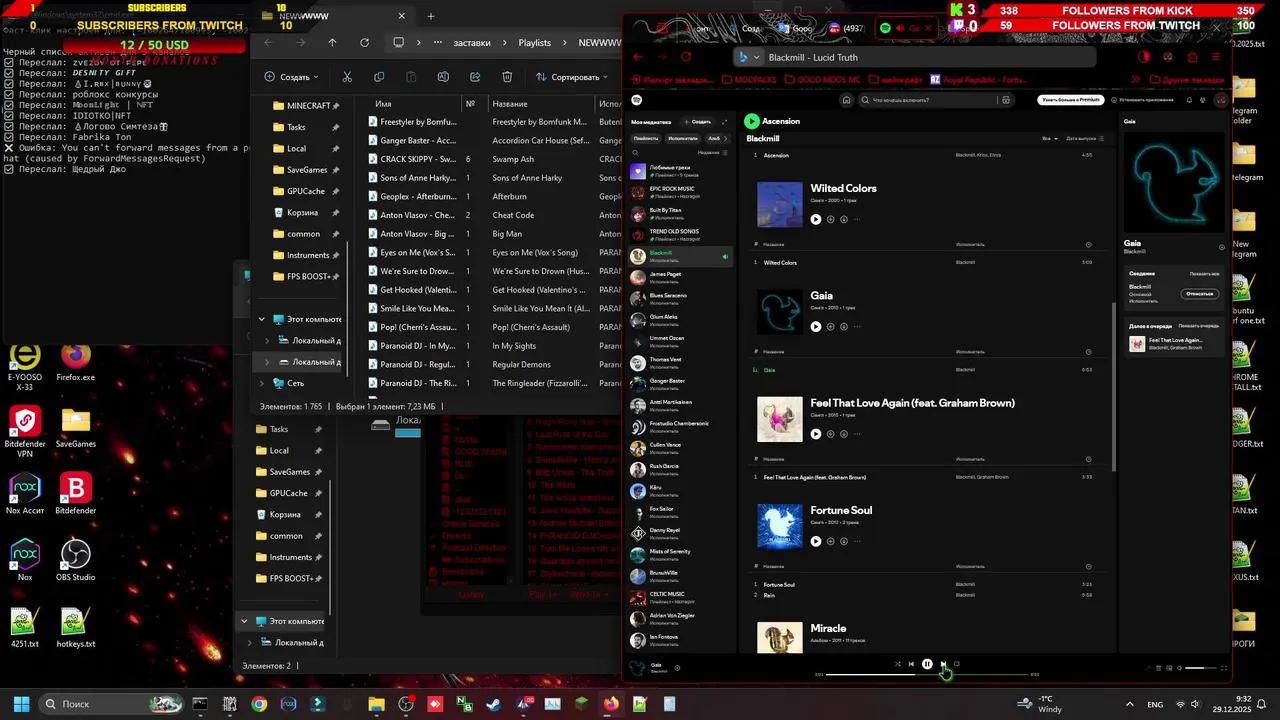Click Install app link in Spotify header

(1142, 100)
